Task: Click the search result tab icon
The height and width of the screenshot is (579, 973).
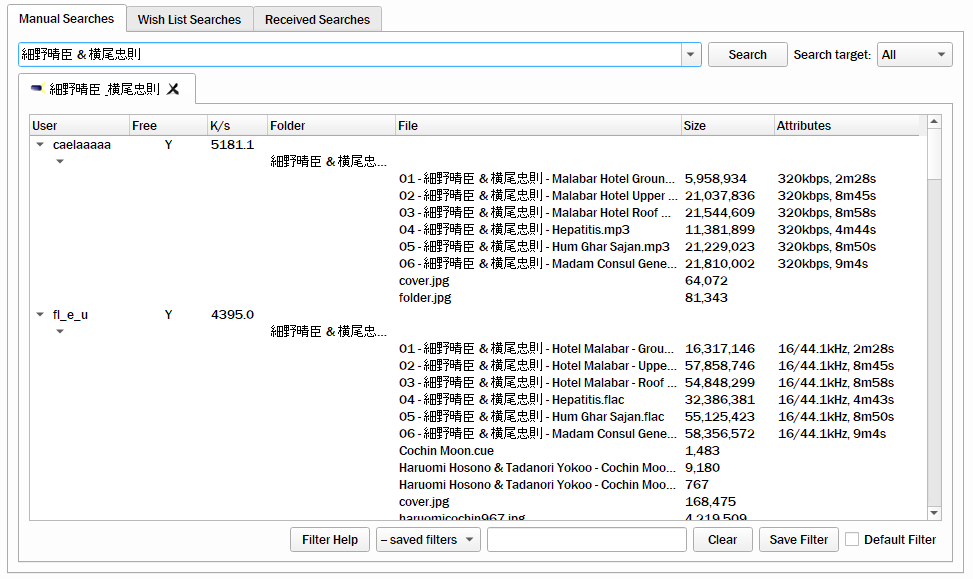Action: (x=37, y=89)
